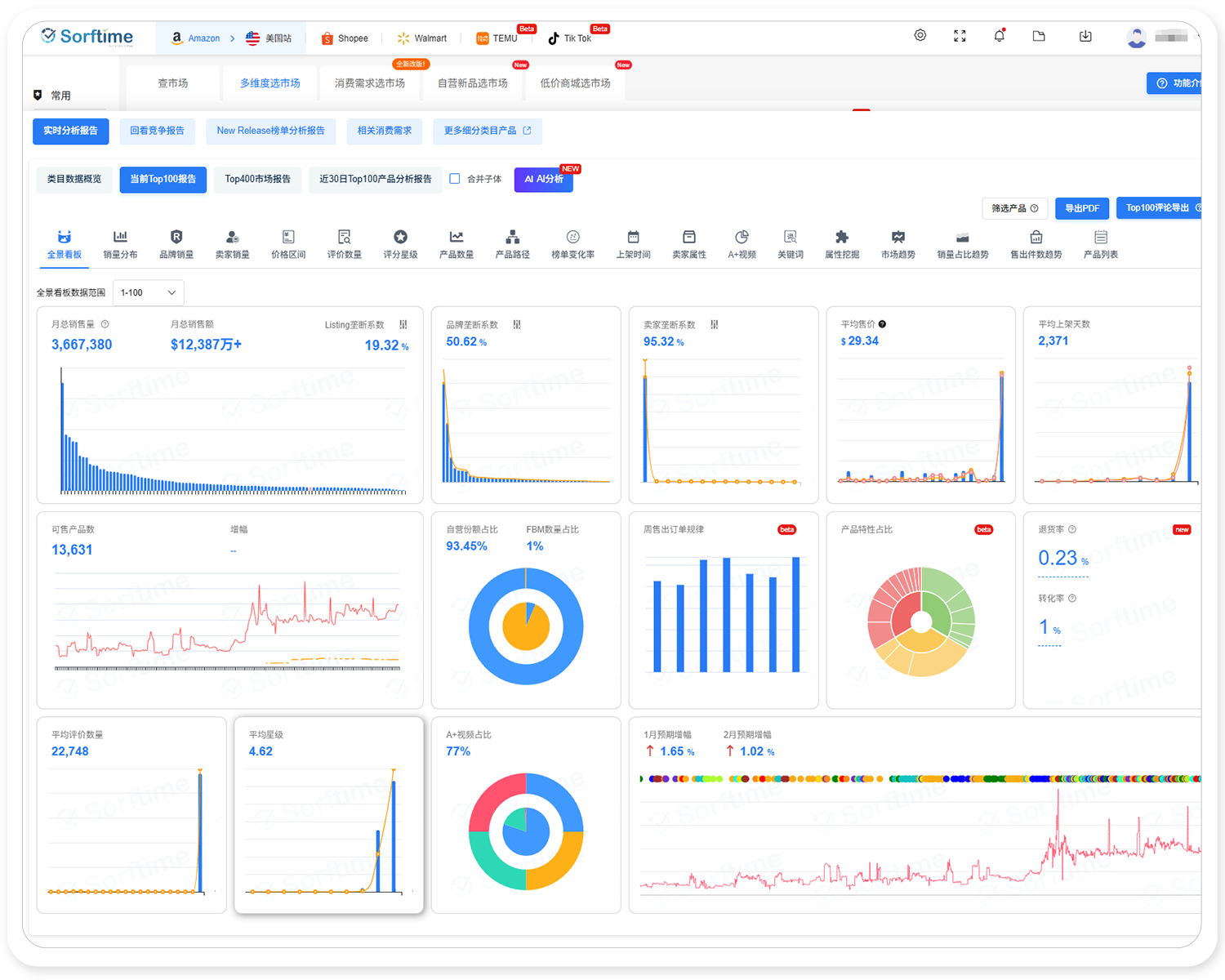Viewport: 1225px width, 980px height.
Task: Click the notification bell icon
Action: point(999,36)
